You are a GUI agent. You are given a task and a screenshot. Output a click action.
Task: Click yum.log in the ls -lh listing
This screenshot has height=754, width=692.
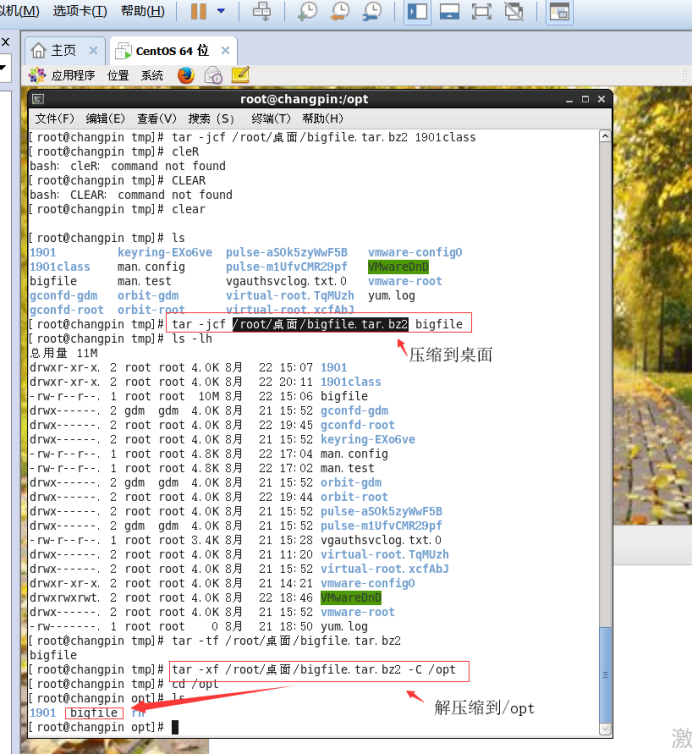pos(344,627)
